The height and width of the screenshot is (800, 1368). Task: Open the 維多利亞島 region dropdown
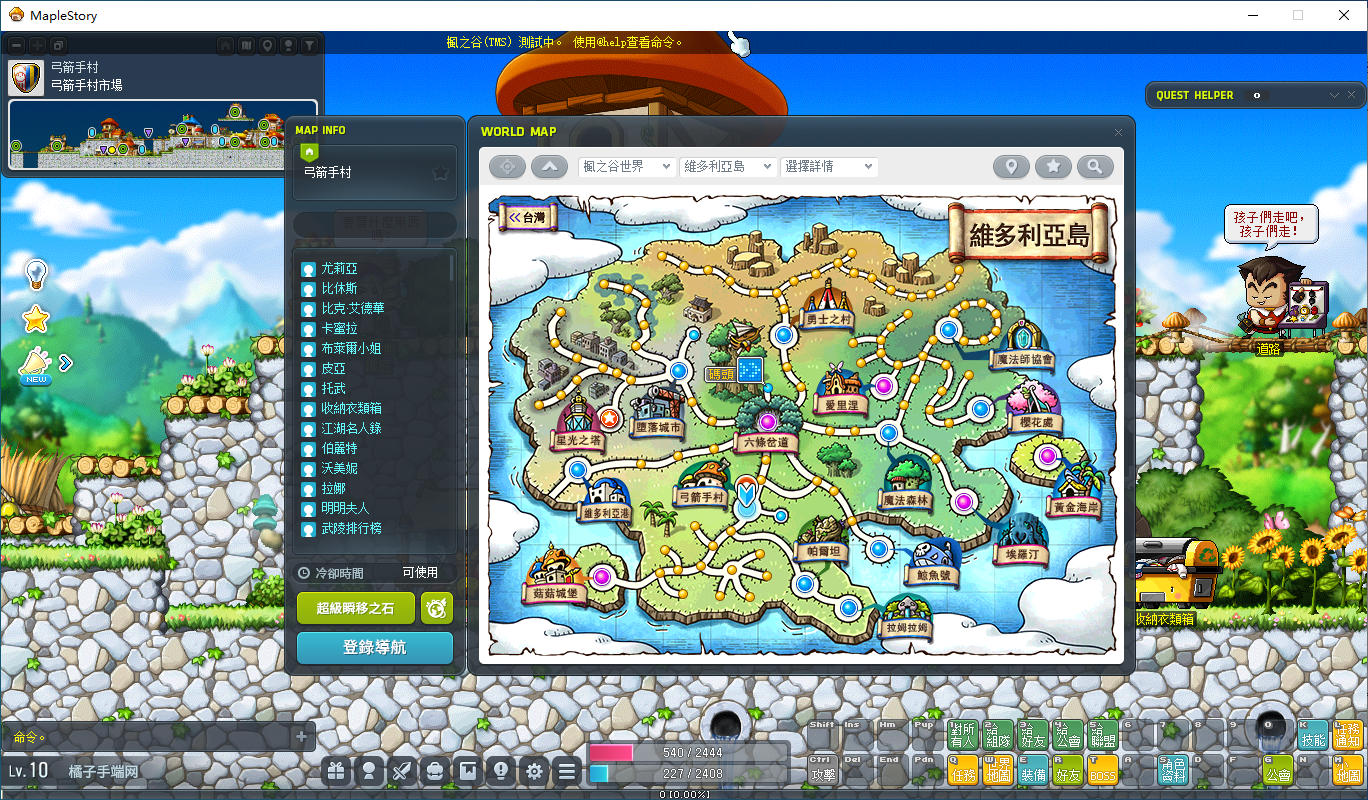(x=727, y=167)
